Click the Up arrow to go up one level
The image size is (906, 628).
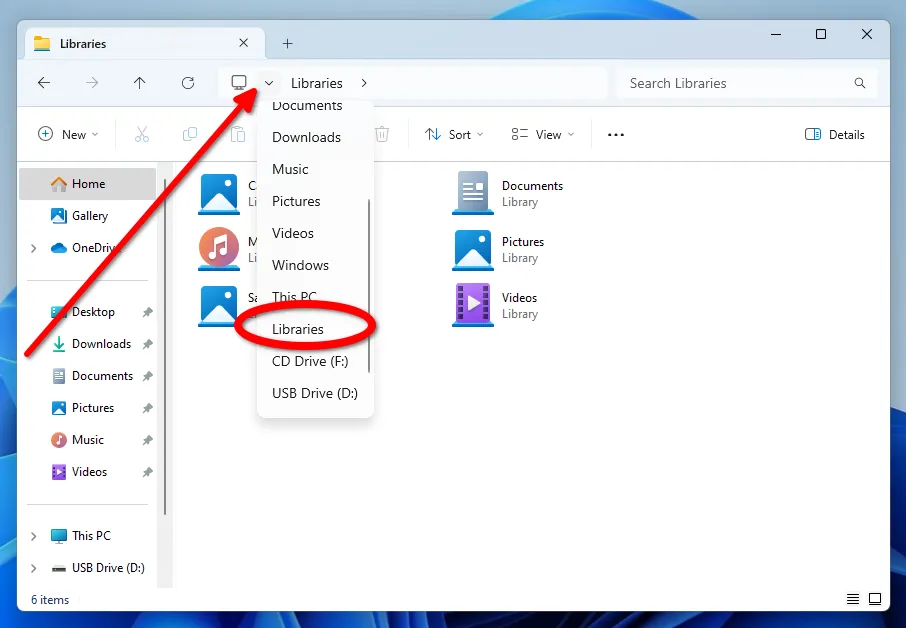coord(139,83)
